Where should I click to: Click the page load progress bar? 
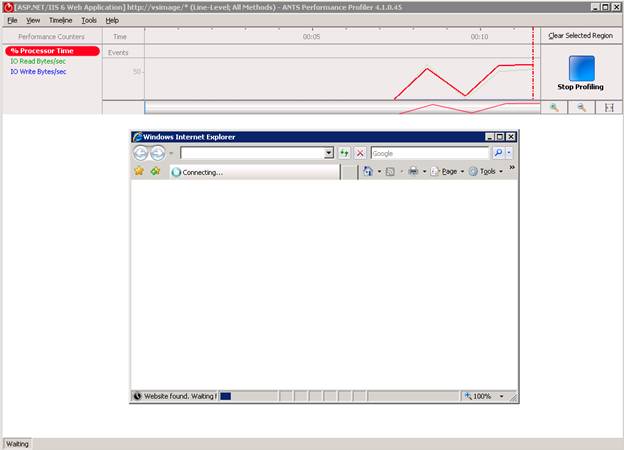[x=248, y=396]
